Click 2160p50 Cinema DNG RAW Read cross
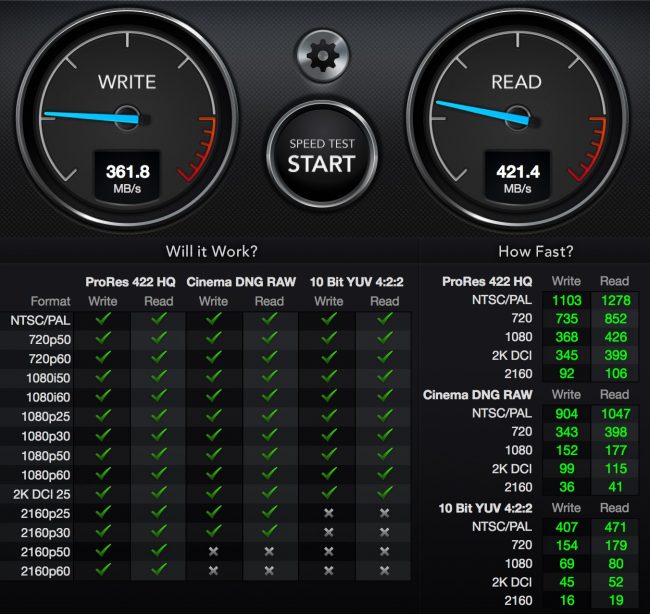This screenshot has width=650, height=614. pyautogui.click(x=269, y=551)
